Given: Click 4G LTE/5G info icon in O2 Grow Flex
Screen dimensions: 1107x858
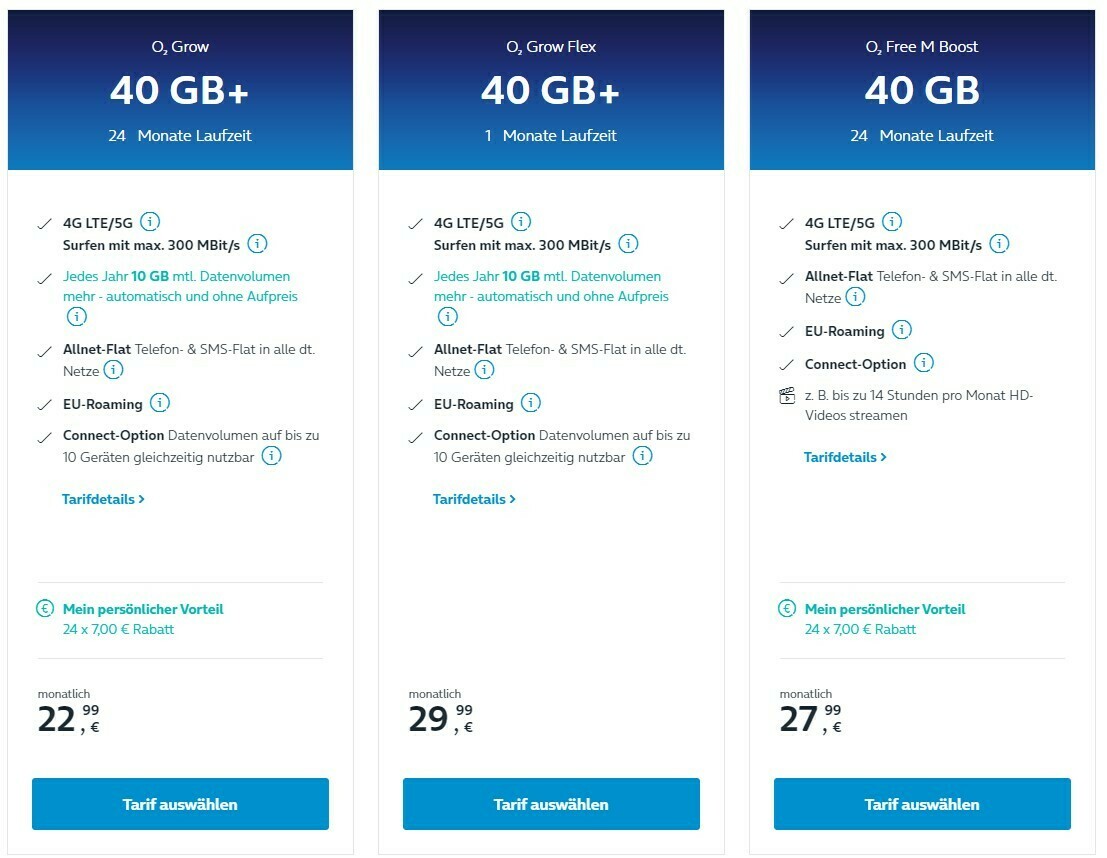Looking at the screenshot, I should point(521,222).
